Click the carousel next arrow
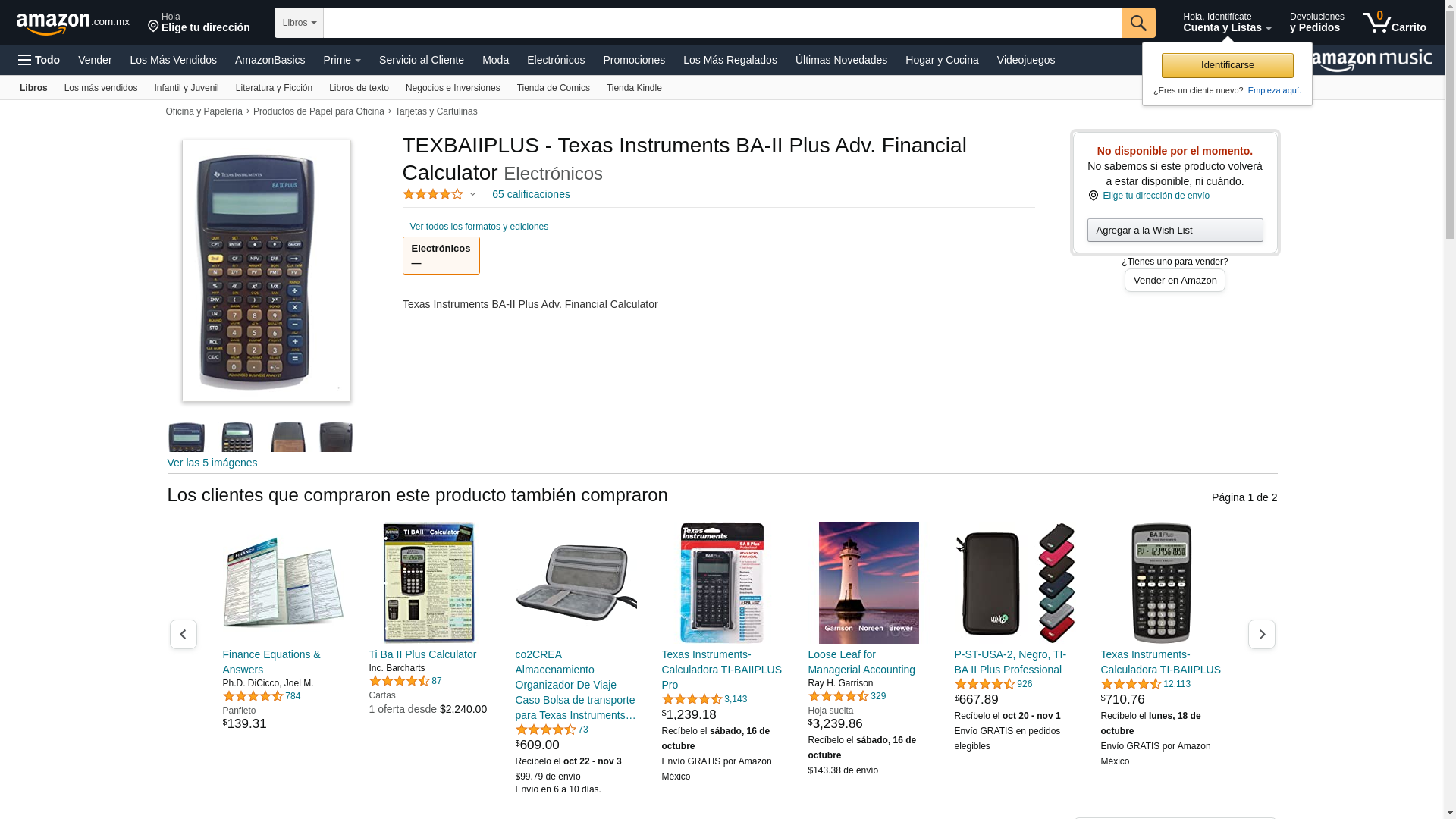1456x819 pixels. [1261, 634]
